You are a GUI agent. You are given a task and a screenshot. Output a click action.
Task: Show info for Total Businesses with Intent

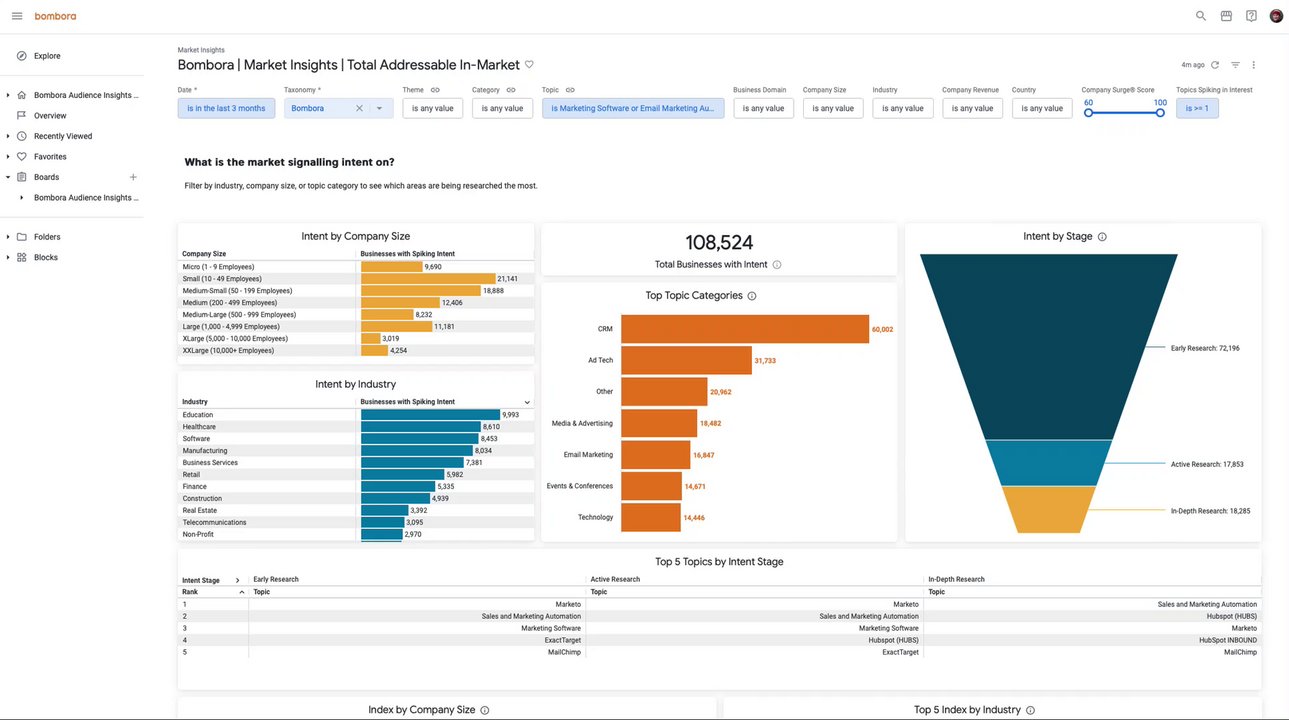pos(777,265)
